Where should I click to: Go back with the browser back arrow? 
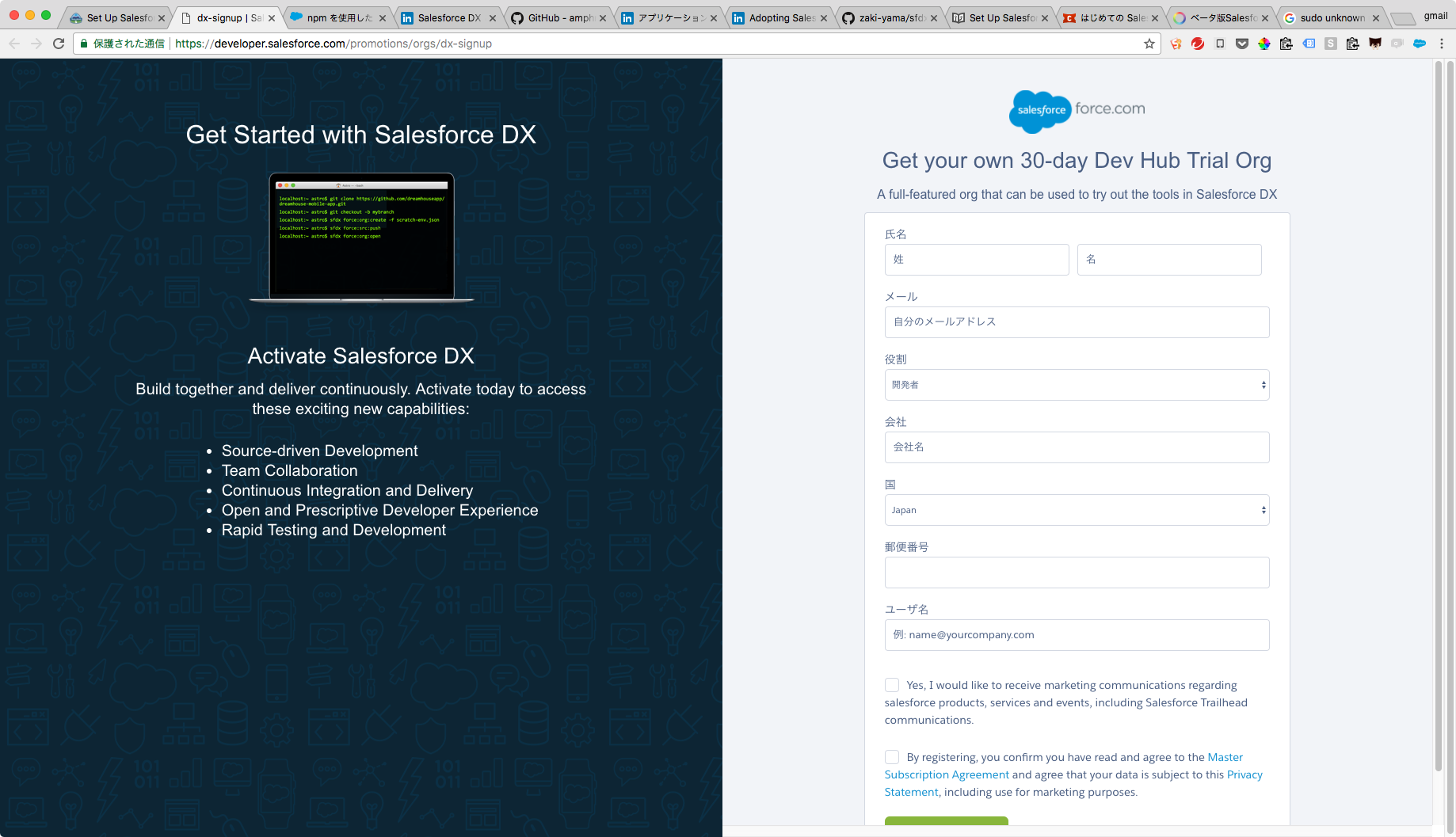coord(14,44)
